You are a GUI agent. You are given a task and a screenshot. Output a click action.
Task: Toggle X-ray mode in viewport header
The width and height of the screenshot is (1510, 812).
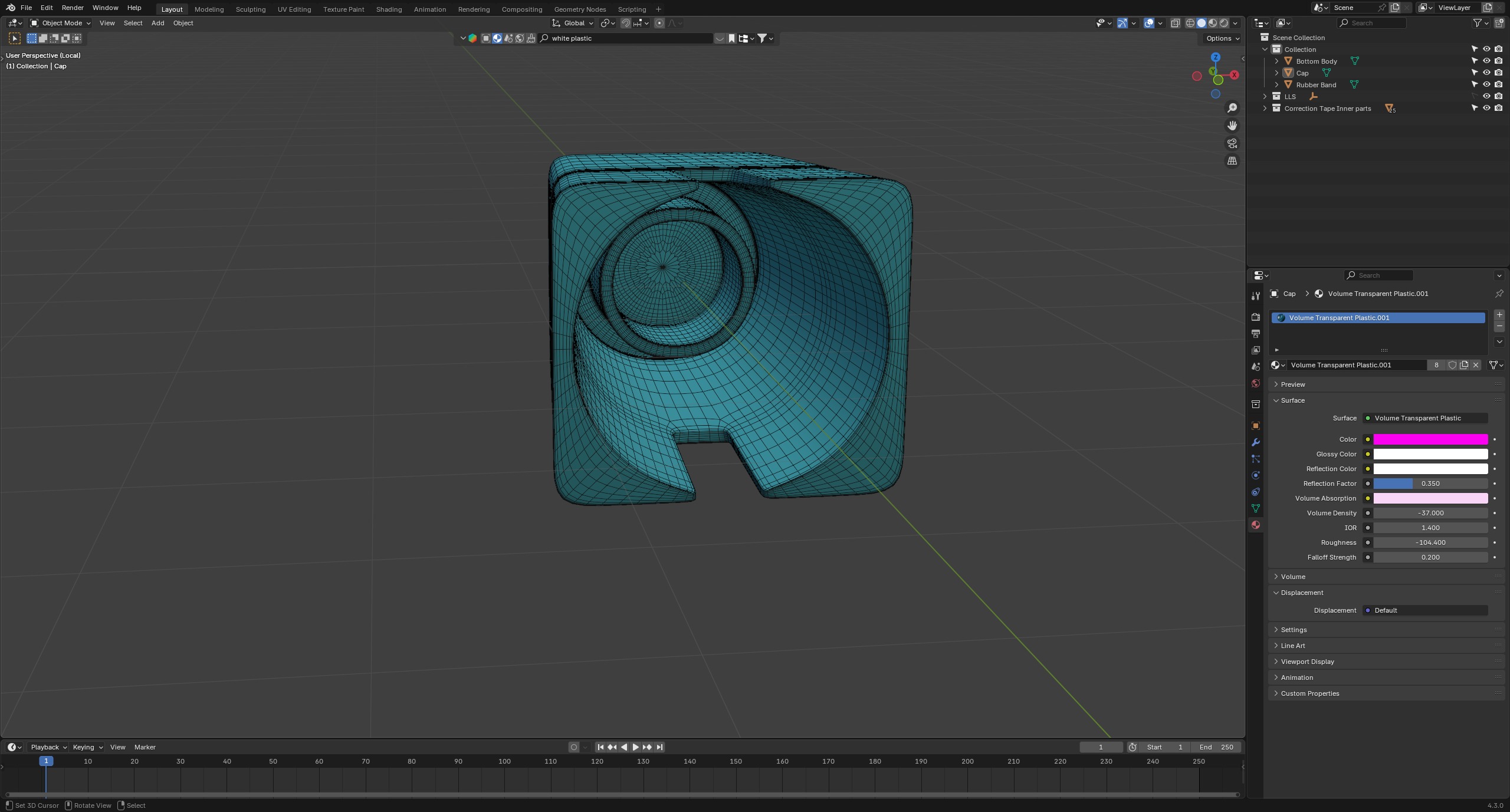[1175, 23]
